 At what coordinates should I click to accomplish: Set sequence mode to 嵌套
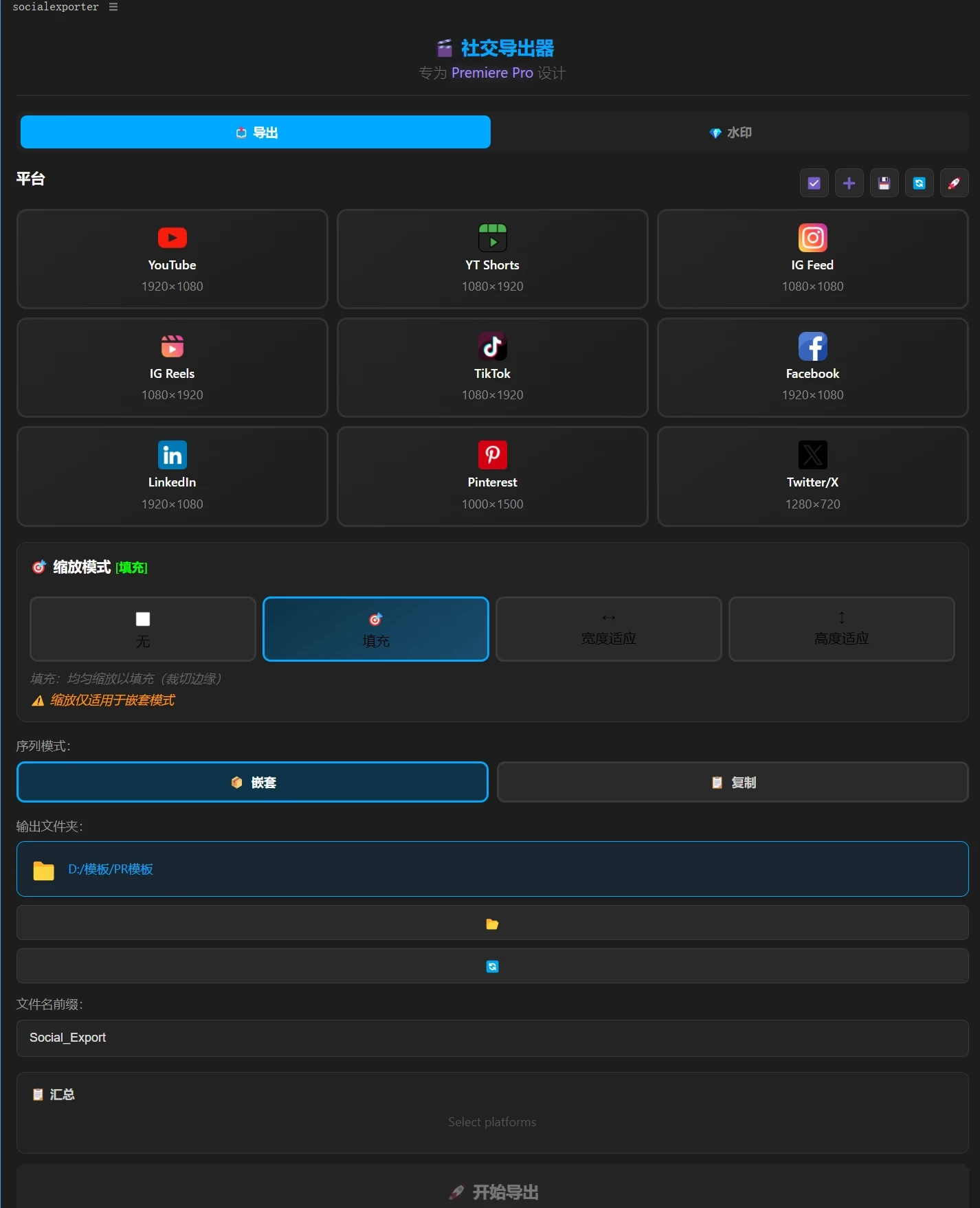(x=252, y=782)
